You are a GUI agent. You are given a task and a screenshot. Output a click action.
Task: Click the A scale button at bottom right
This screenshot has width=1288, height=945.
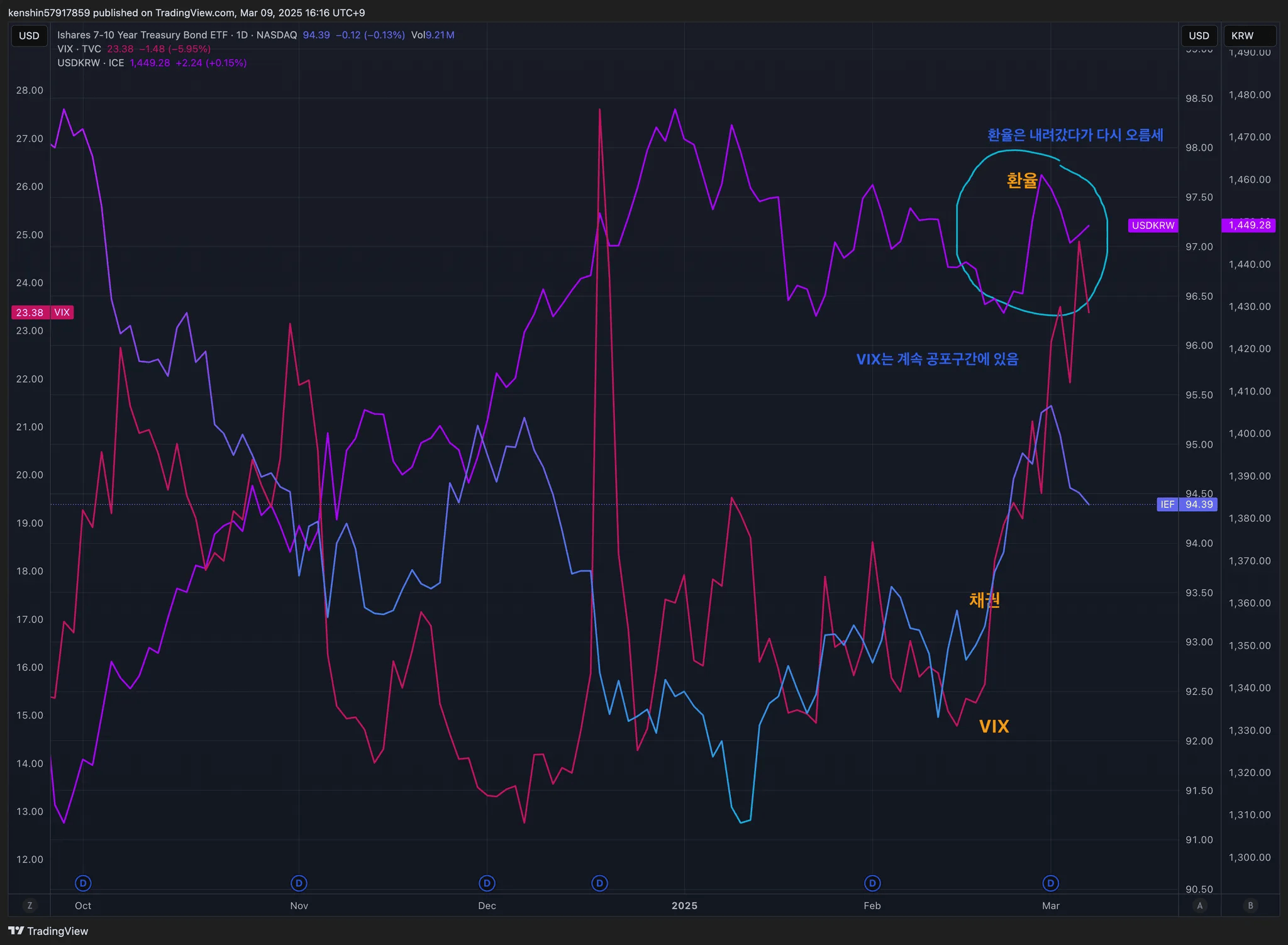point(1200,905)
